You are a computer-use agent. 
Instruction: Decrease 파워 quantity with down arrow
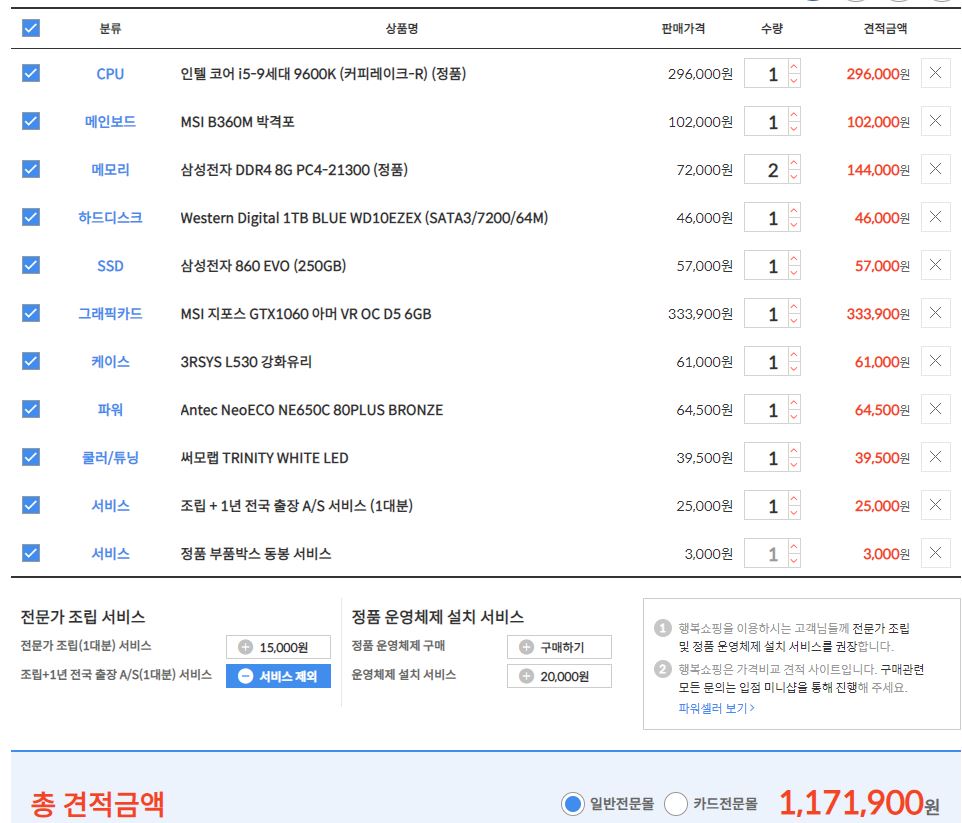point(794,416)
